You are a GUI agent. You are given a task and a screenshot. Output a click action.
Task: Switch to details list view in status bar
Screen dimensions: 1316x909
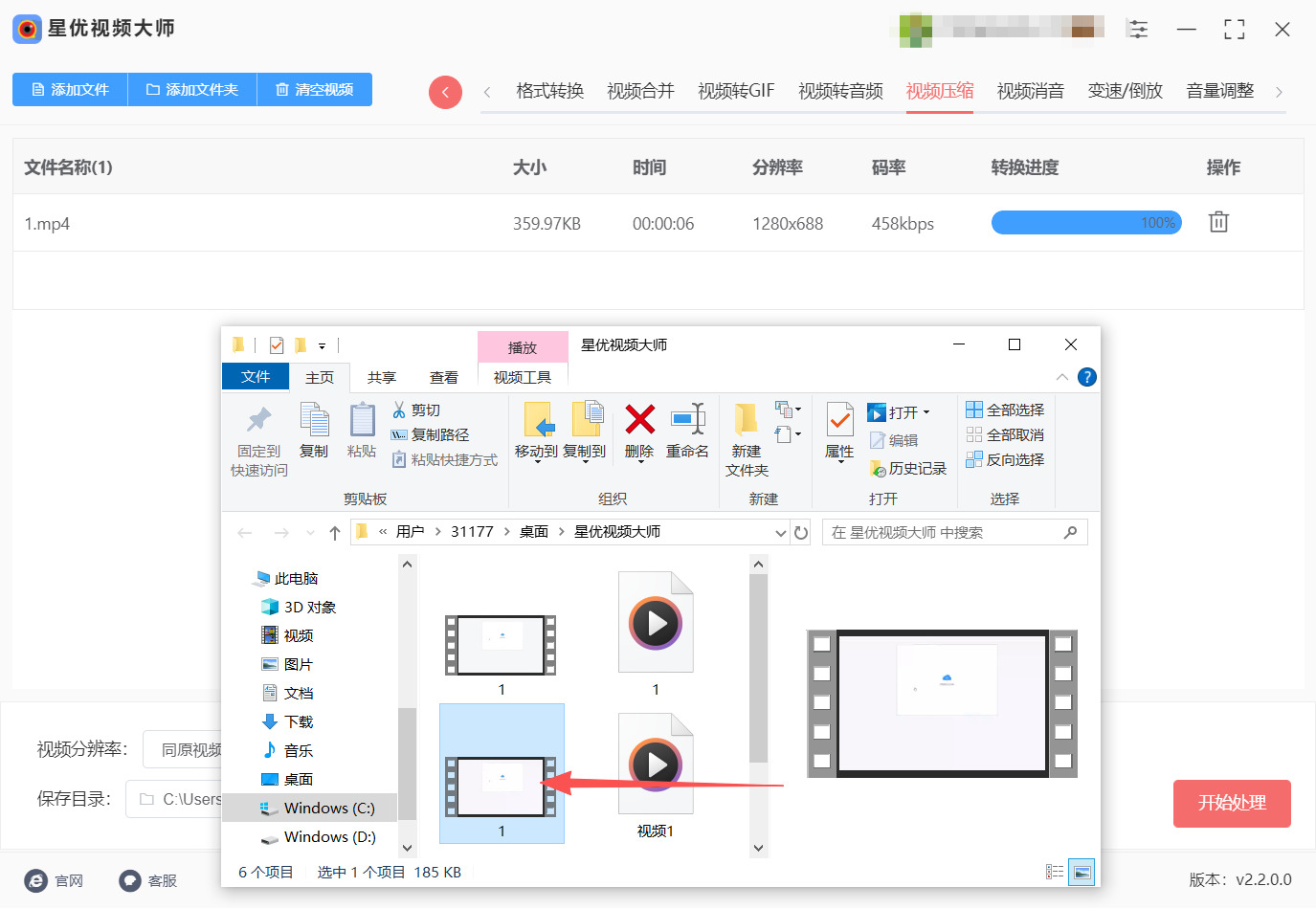1055,872
